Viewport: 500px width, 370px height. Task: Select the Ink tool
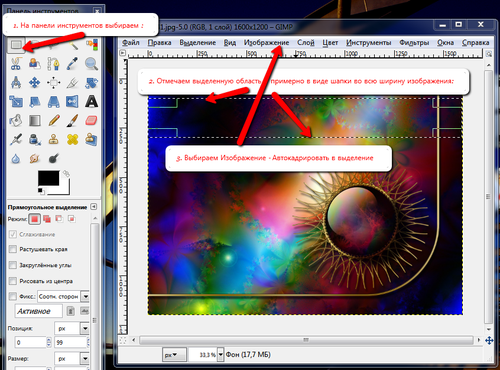[34, 139]
